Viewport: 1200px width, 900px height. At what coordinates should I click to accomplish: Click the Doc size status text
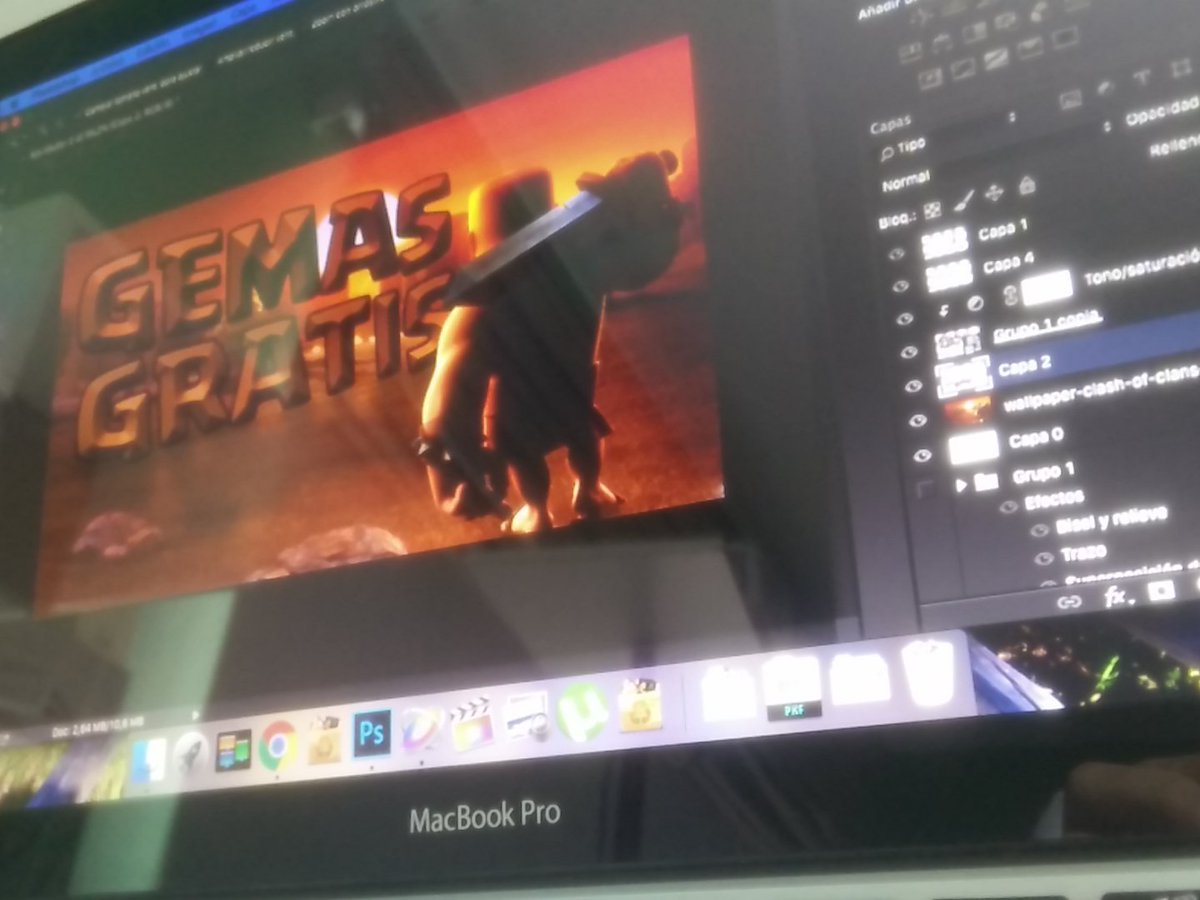(x=100, y=725)
